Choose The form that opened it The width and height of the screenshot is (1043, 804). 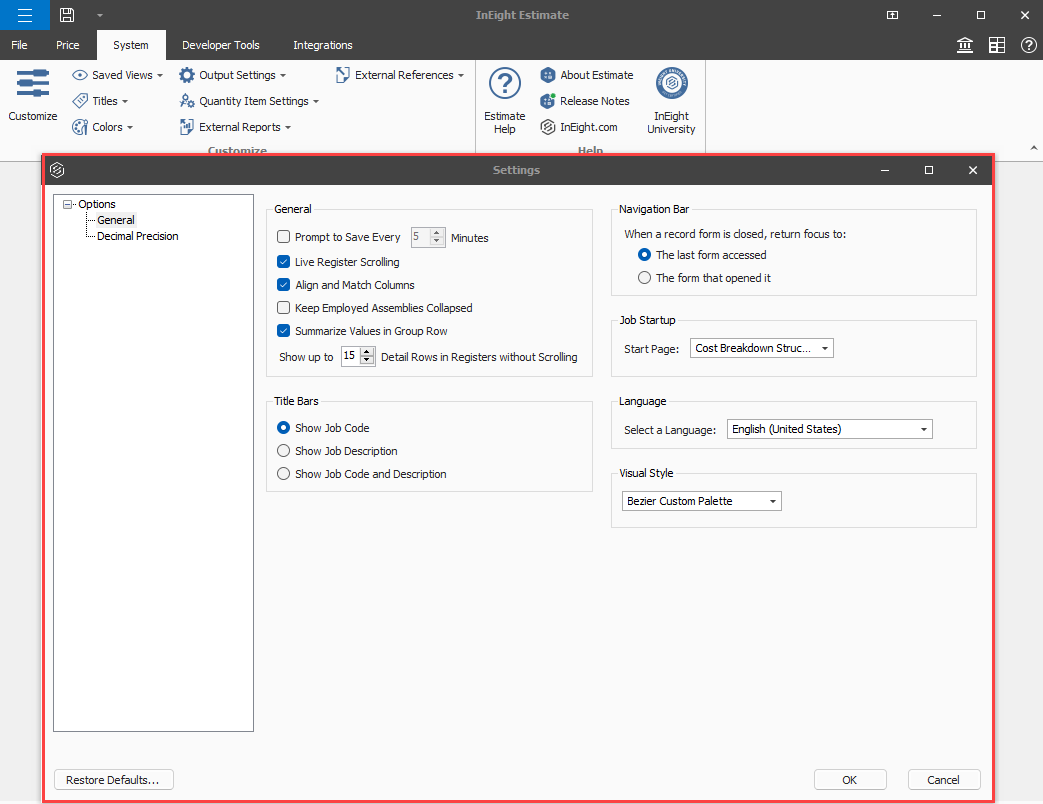coord(644,278)
